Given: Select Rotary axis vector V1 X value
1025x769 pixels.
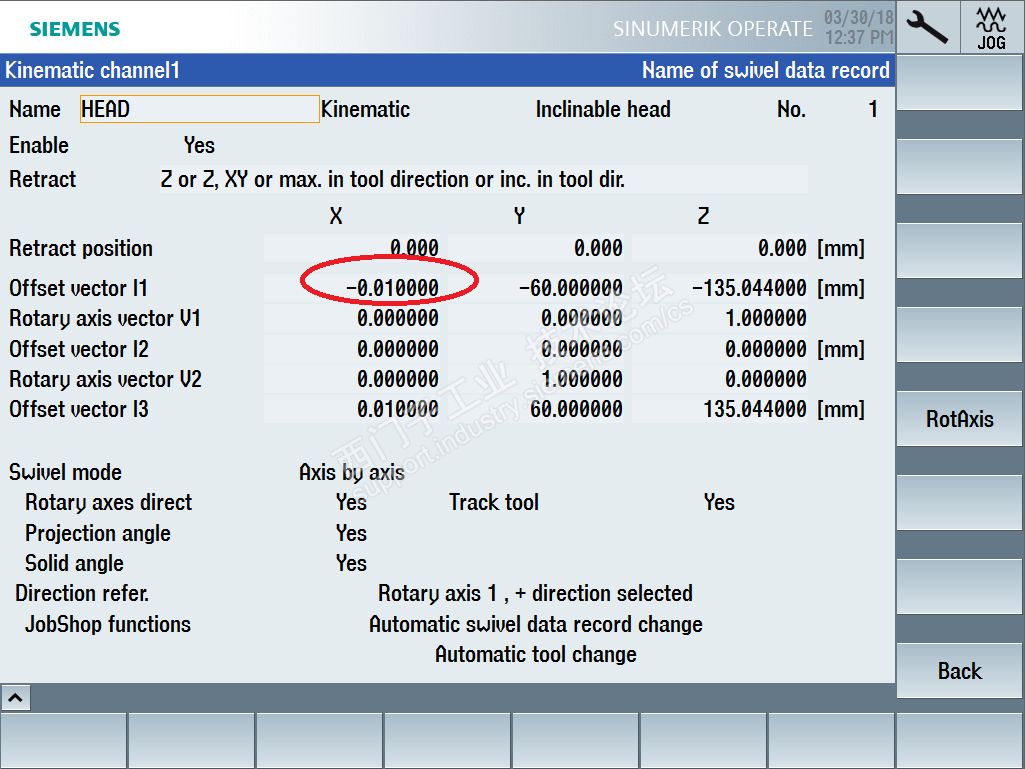Looking at the screenshot, I should coord(352,318).
